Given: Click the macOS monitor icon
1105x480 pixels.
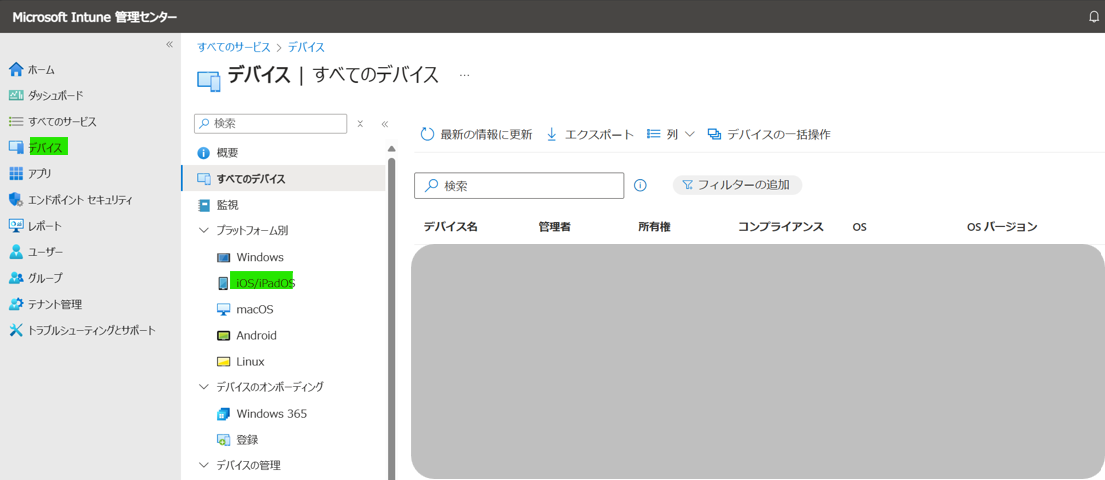Looking at the screenshot, I should [223, 309].
